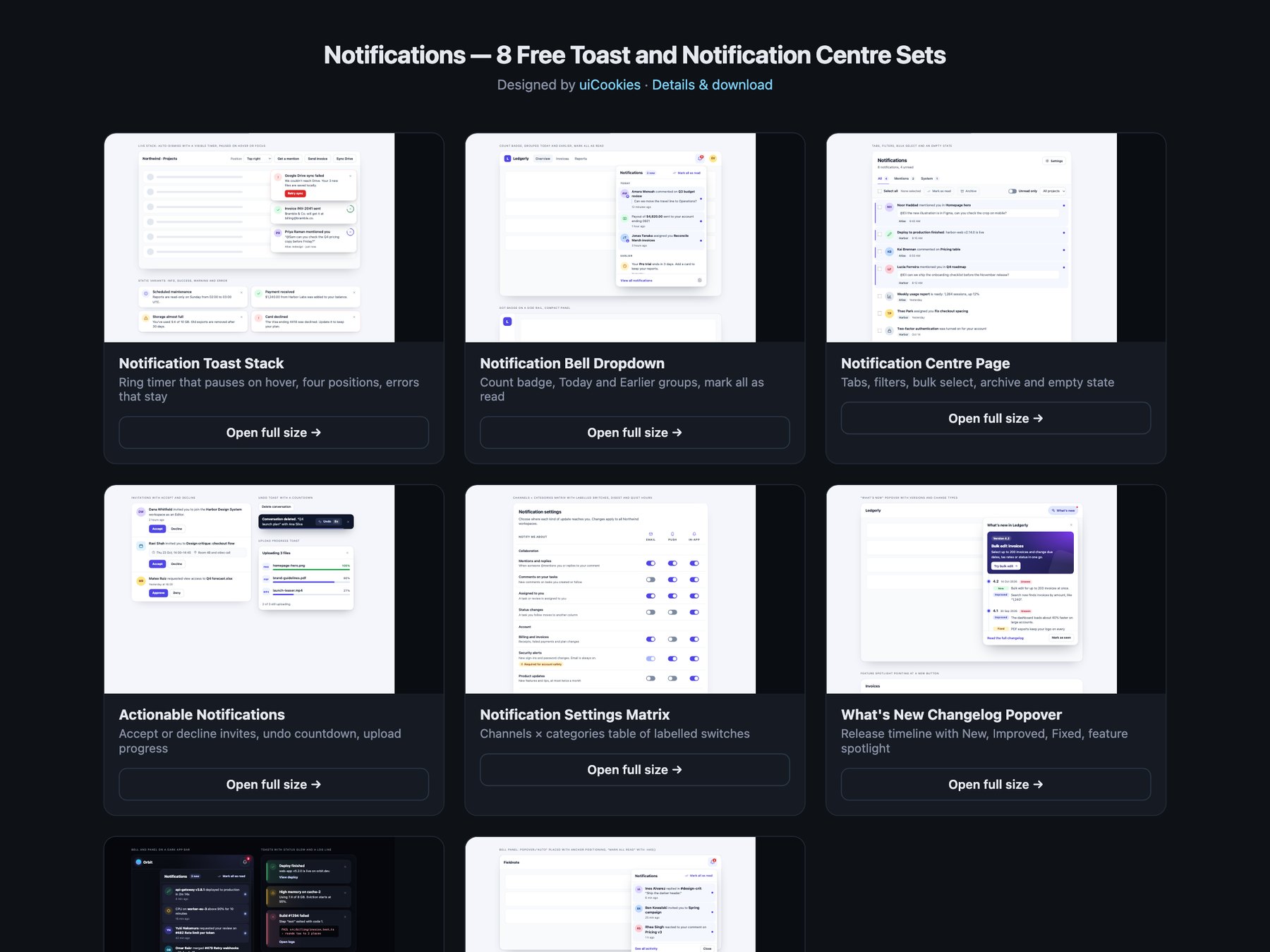Click the gear icon beside View all notifications

coord(699,280)
